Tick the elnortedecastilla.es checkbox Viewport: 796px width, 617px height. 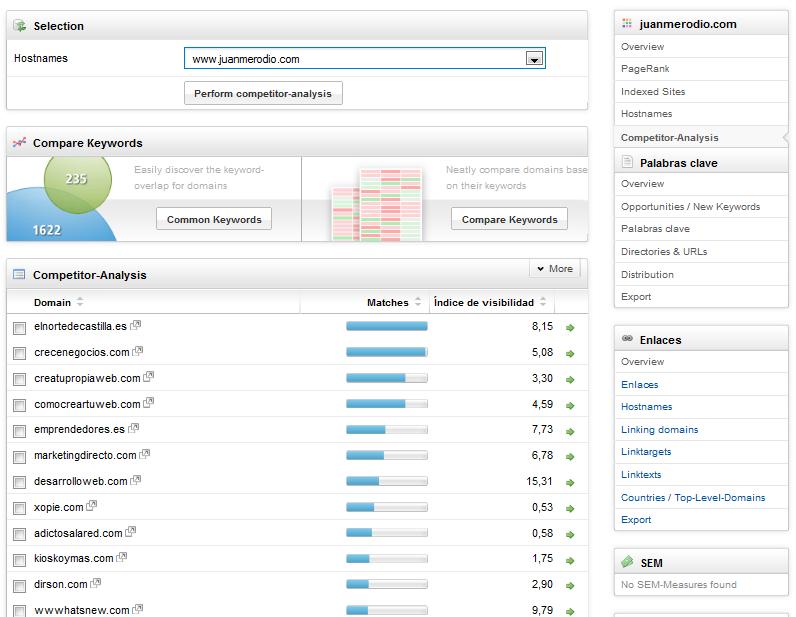[19, 328]
